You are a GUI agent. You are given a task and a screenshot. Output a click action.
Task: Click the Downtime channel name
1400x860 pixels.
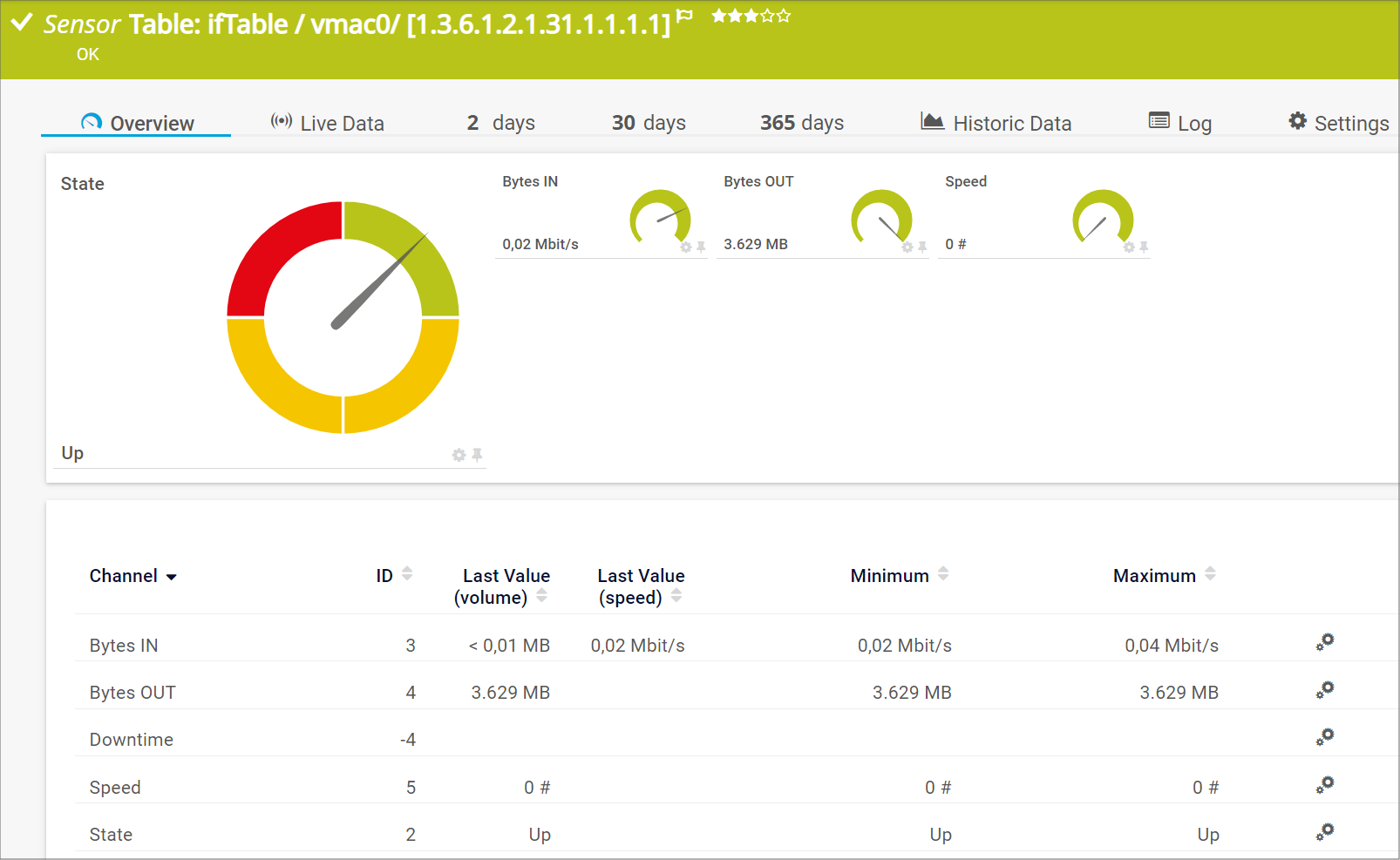(132, 740)
